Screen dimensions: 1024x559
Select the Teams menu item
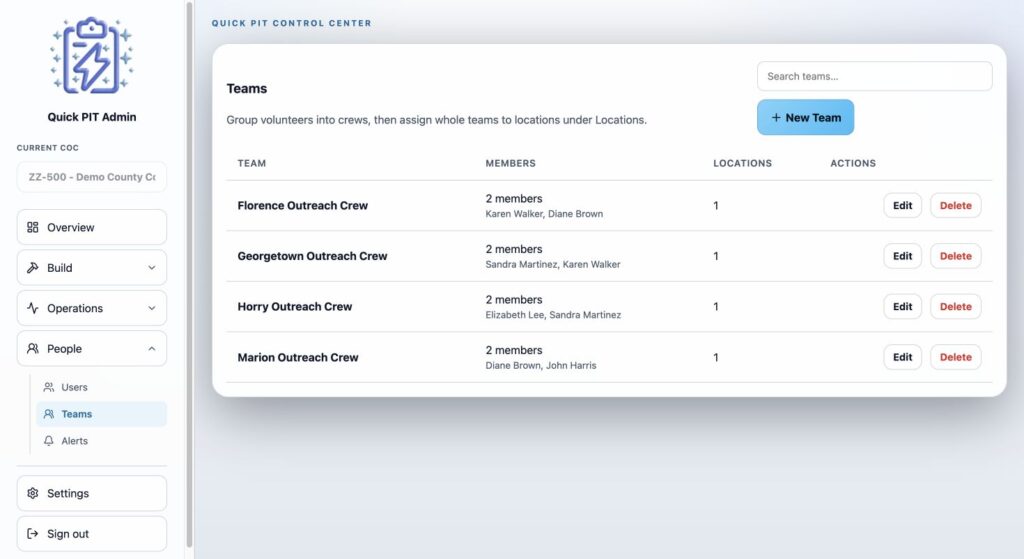coord(101,414)
